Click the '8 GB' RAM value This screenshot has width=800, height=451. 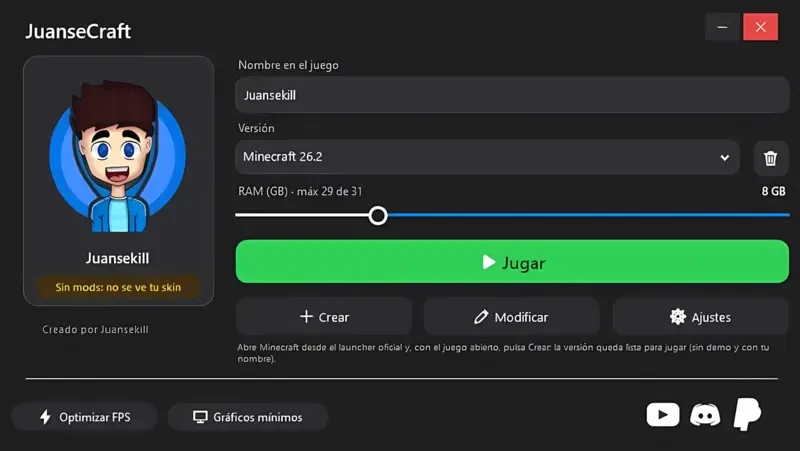point(773,191)
